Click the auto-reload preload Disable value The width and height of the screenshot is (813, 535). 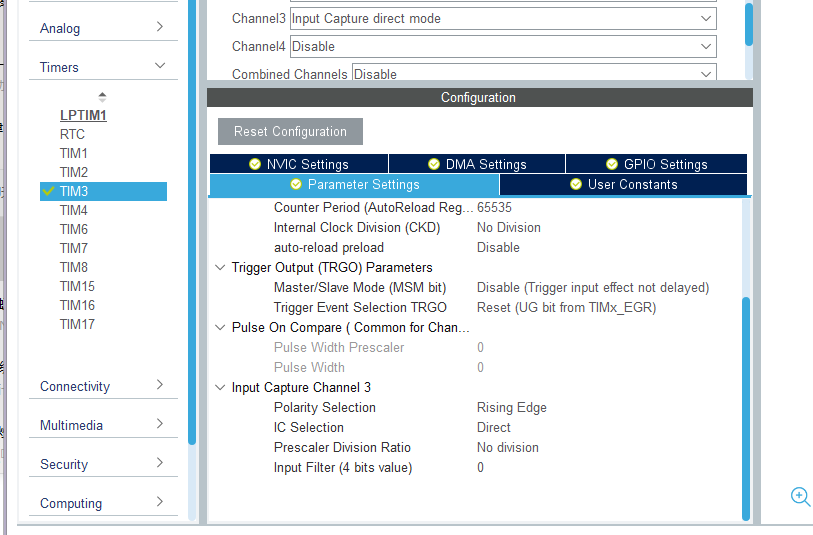498,247
